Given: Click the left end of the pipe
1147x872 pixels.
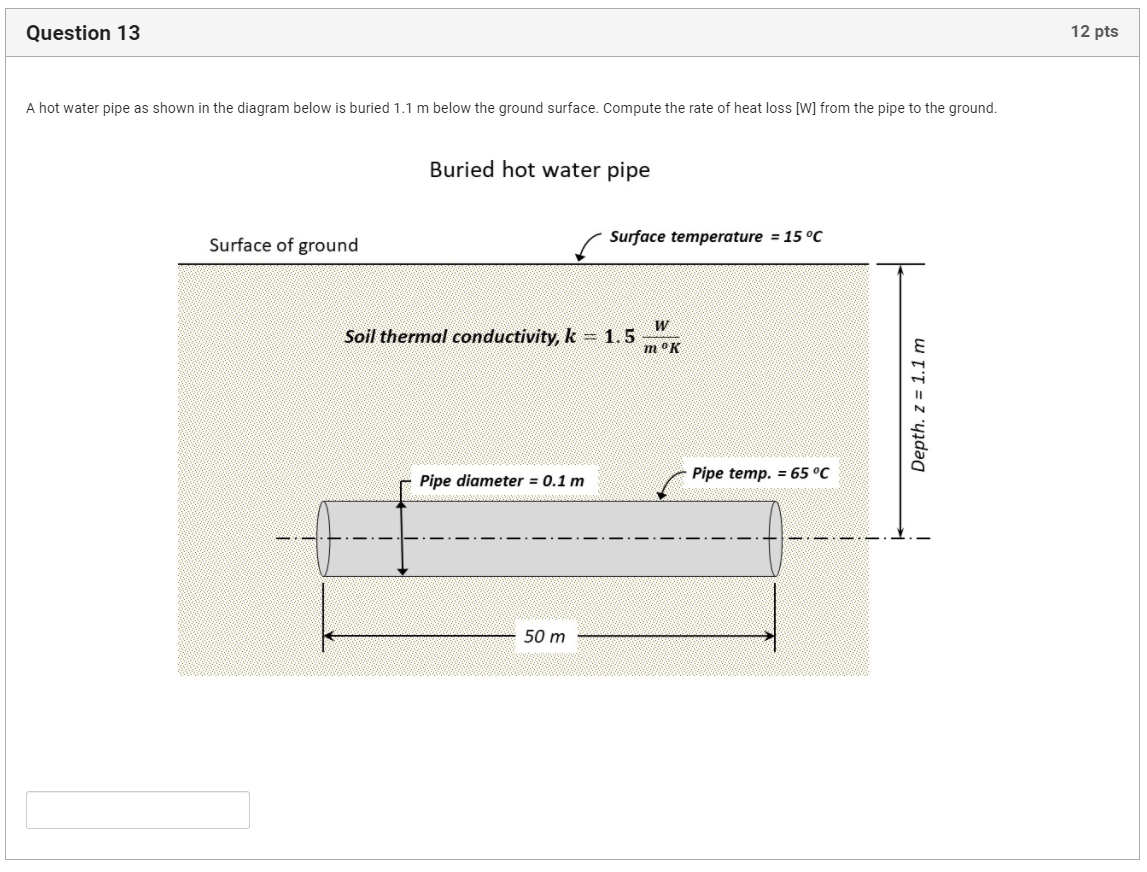Looking at the screenshot, I should click(x=323, y=538).
